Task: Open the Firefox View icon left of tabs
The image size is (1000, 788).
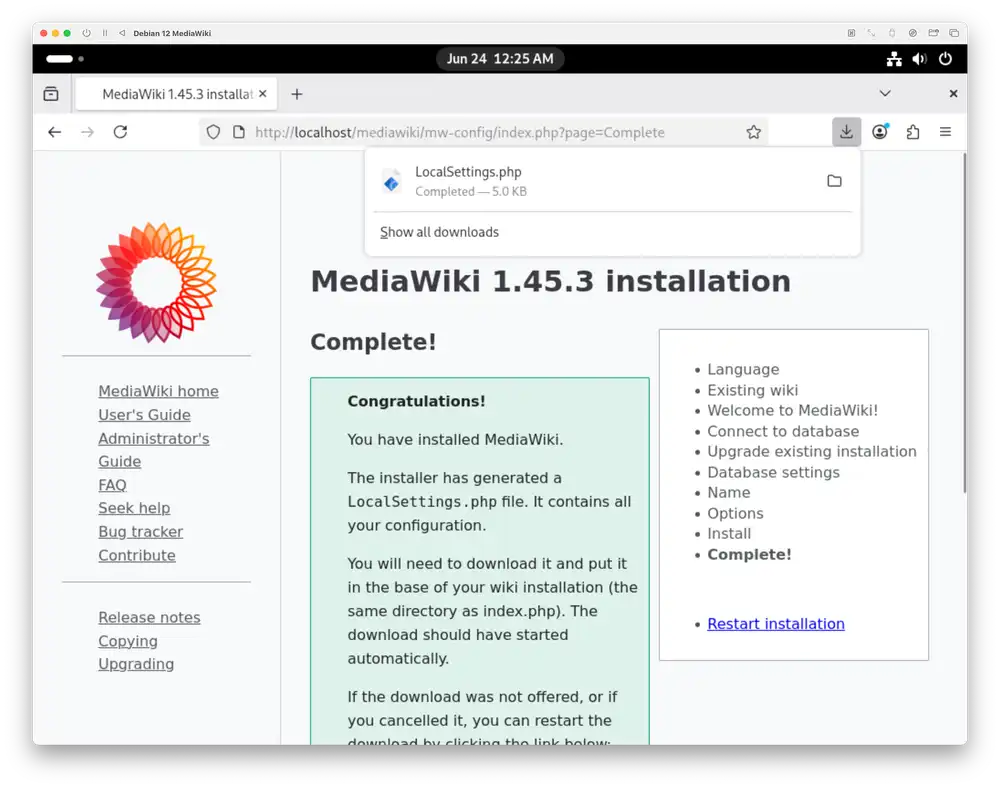Action: coord(51,94)
